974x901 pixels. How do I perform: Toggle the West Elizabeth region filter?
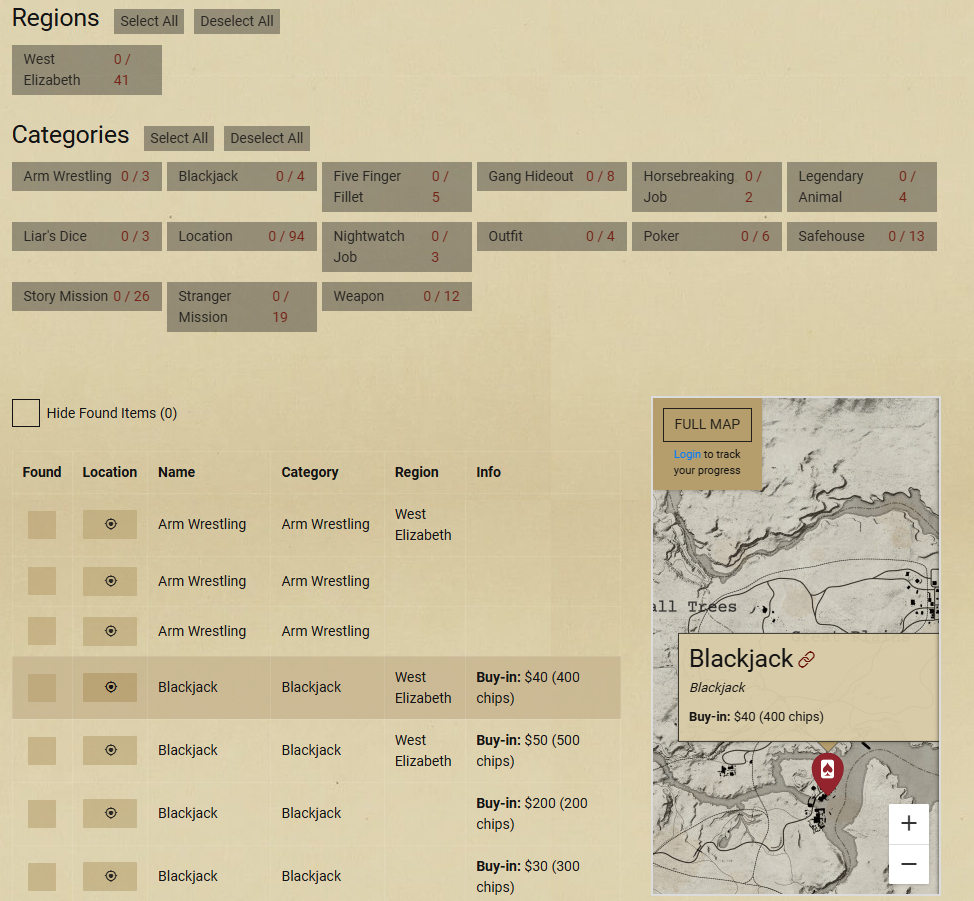(x=87, y=70)
